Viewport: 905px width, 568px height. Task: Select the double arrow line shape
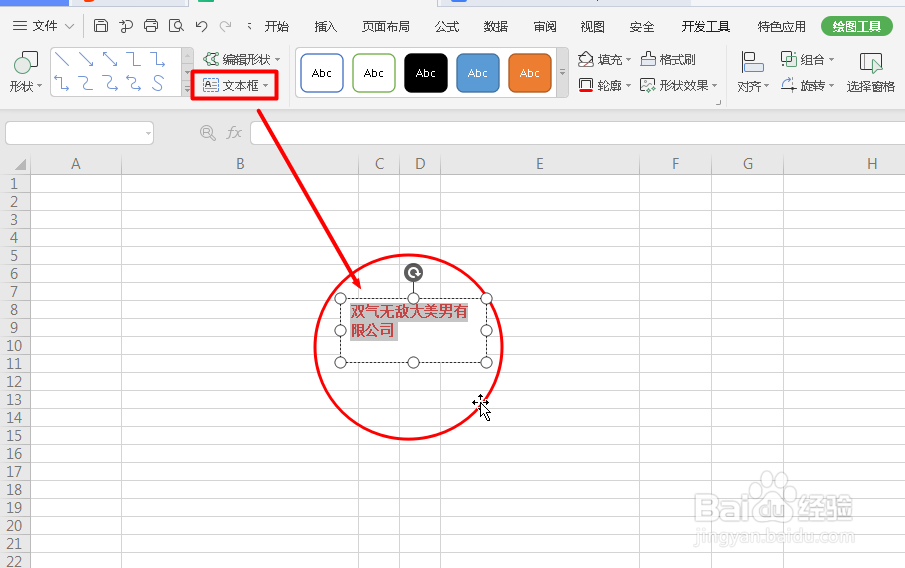(110, 59)
